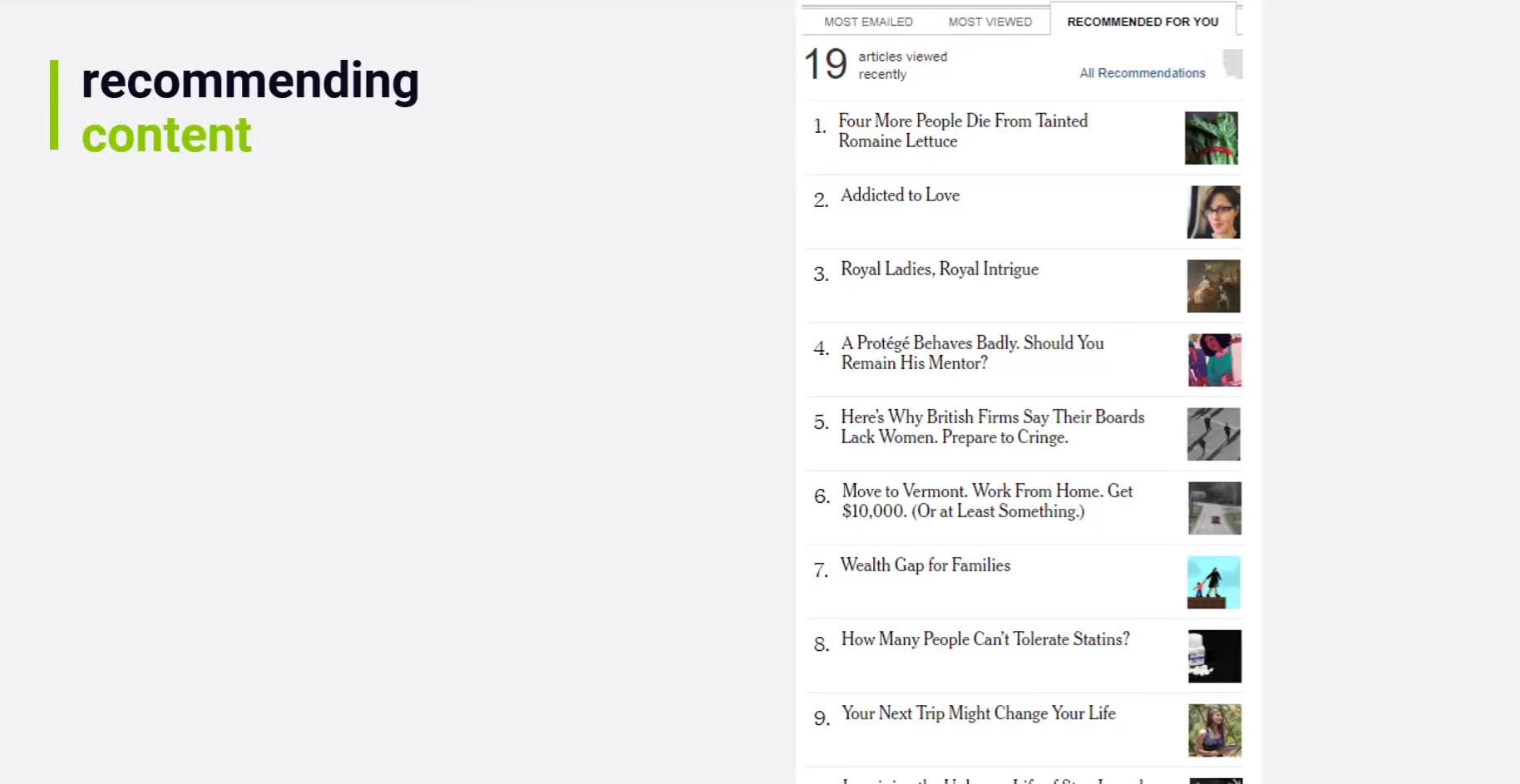Open the Protégé Behaves Badly article

[x=971, y=353]
